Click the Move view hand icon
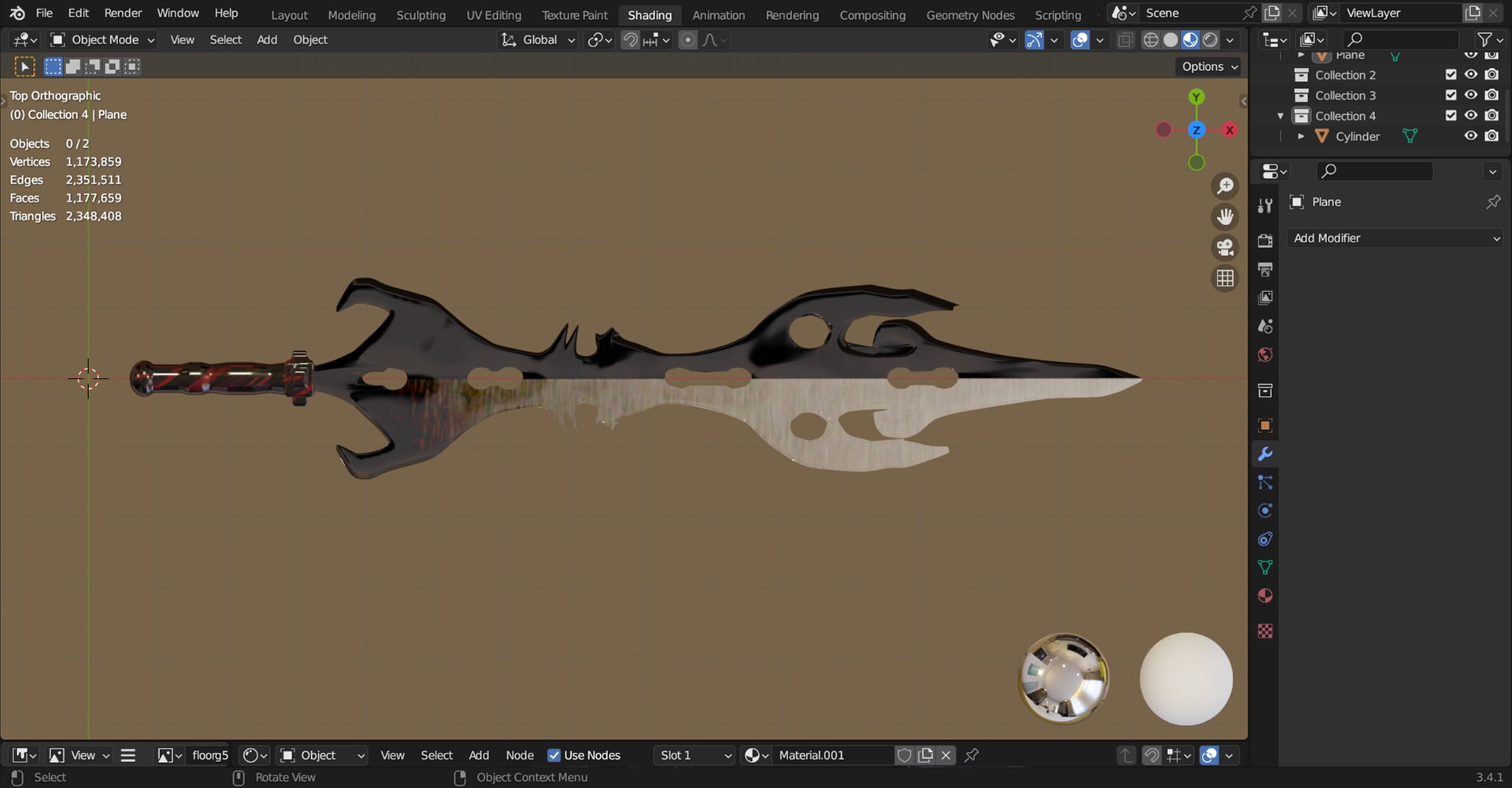Screen dimensions: 1512x788 [x=1225, y=217]
